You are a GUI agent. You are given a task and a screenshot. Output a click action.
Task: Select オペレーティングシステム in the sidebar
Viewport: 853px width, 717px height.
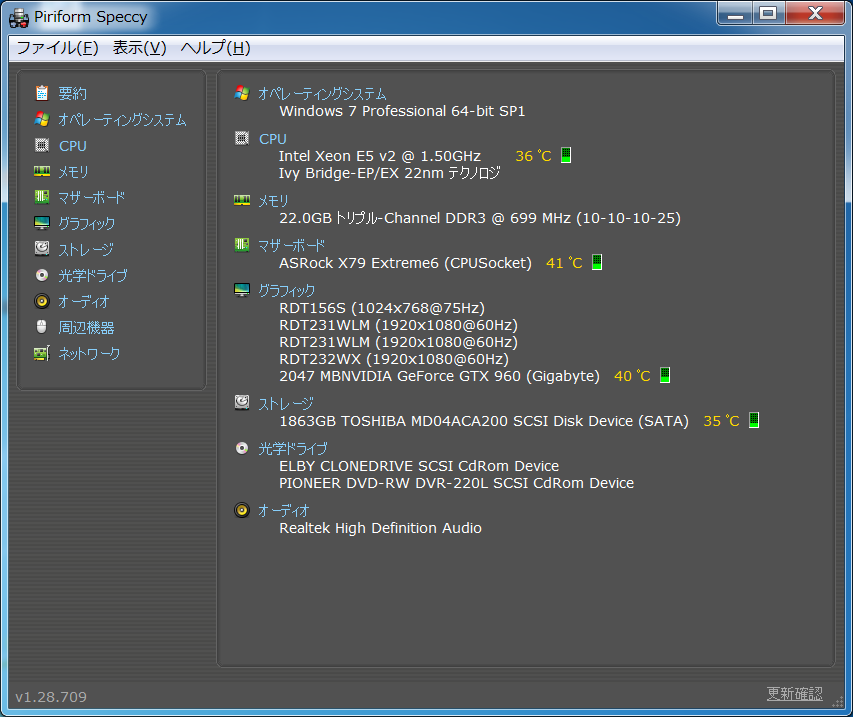122,120
